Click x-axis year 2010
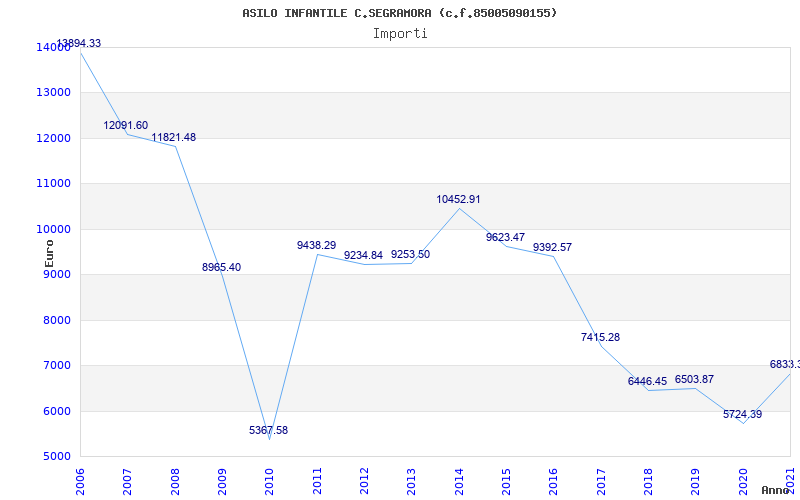 click(x=269, y=481)
